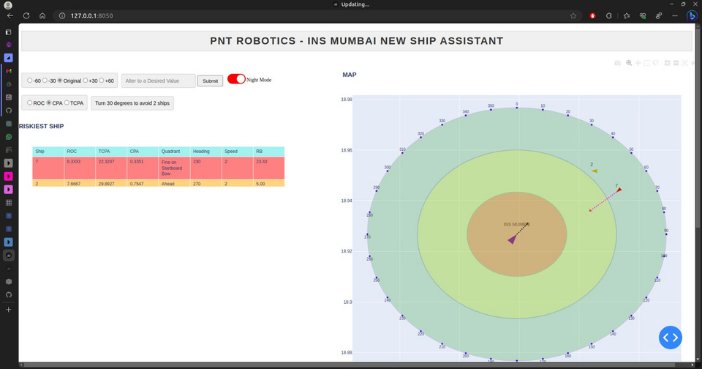Go back using the browser back arrow
Screen dimensions: 703x369
point(10,16)
